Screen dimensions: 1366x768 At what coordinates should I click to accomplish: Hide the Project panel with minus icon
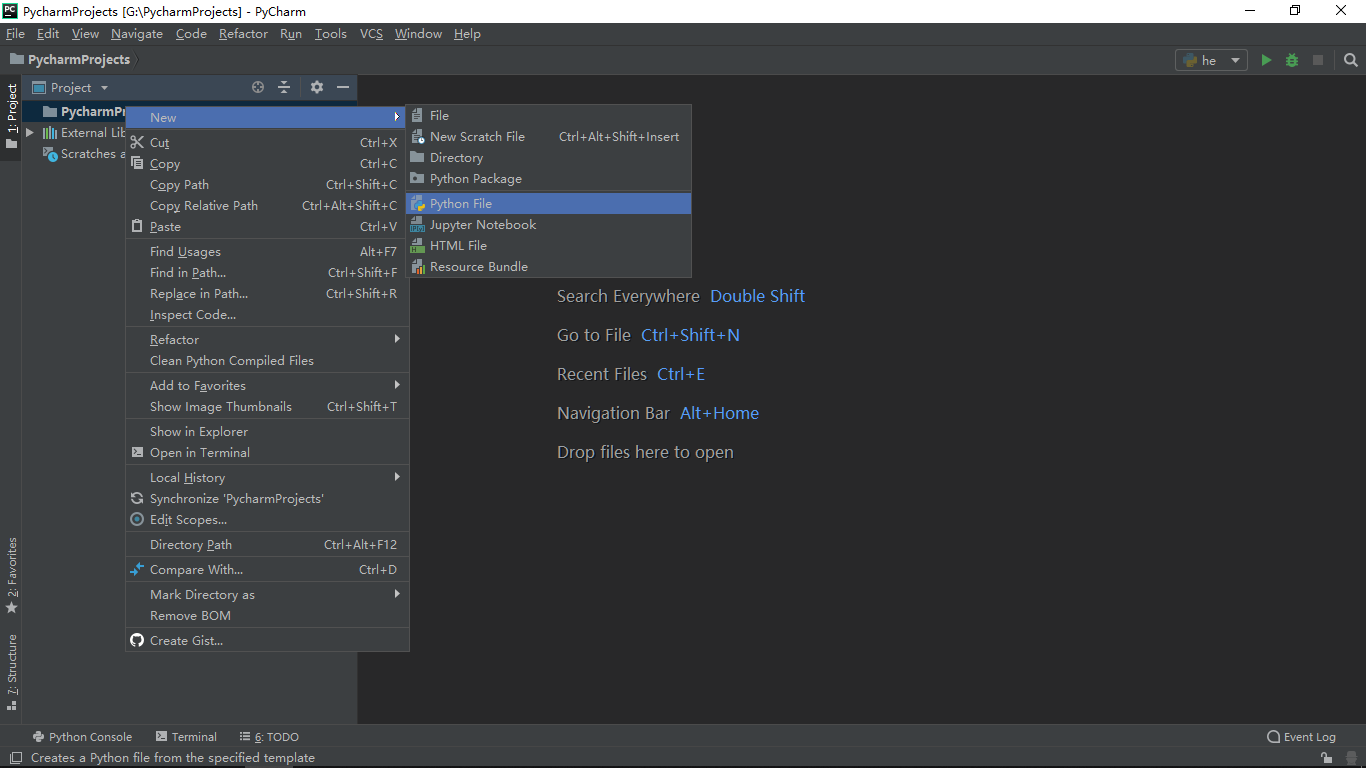(343, 87)
